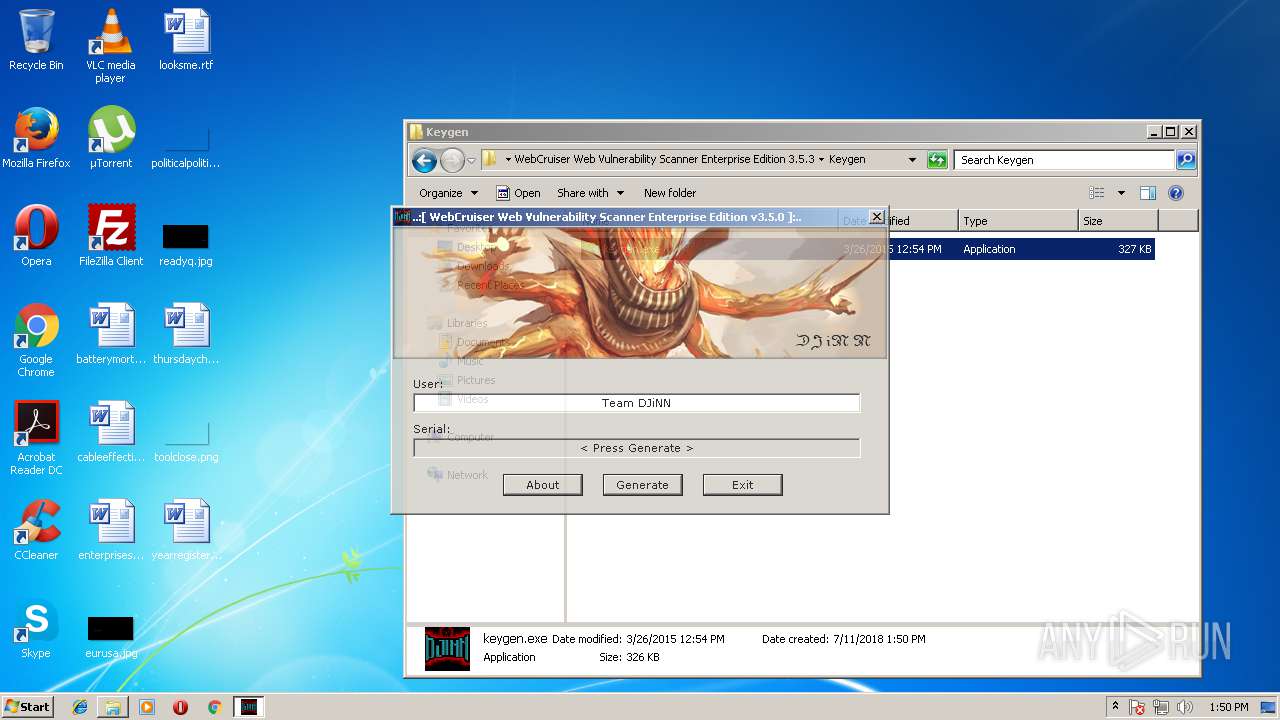The width and height of the screenshot is (1280, 720).
Task: Sort by Type column header
Action: (1018, 221)
